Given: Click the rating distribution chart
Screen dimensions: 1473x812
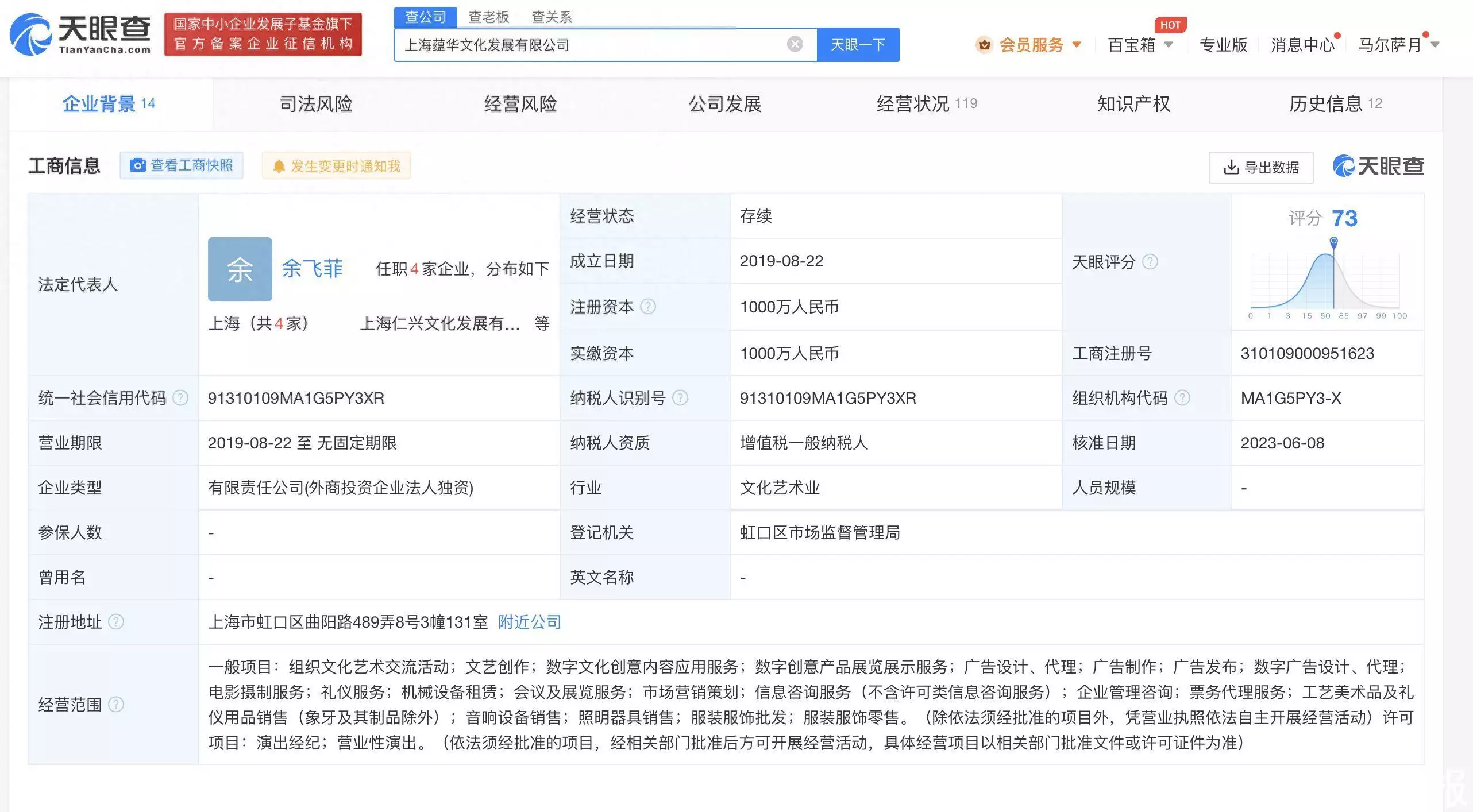Looking at the screenshot, I should [x=1328, y=280].
